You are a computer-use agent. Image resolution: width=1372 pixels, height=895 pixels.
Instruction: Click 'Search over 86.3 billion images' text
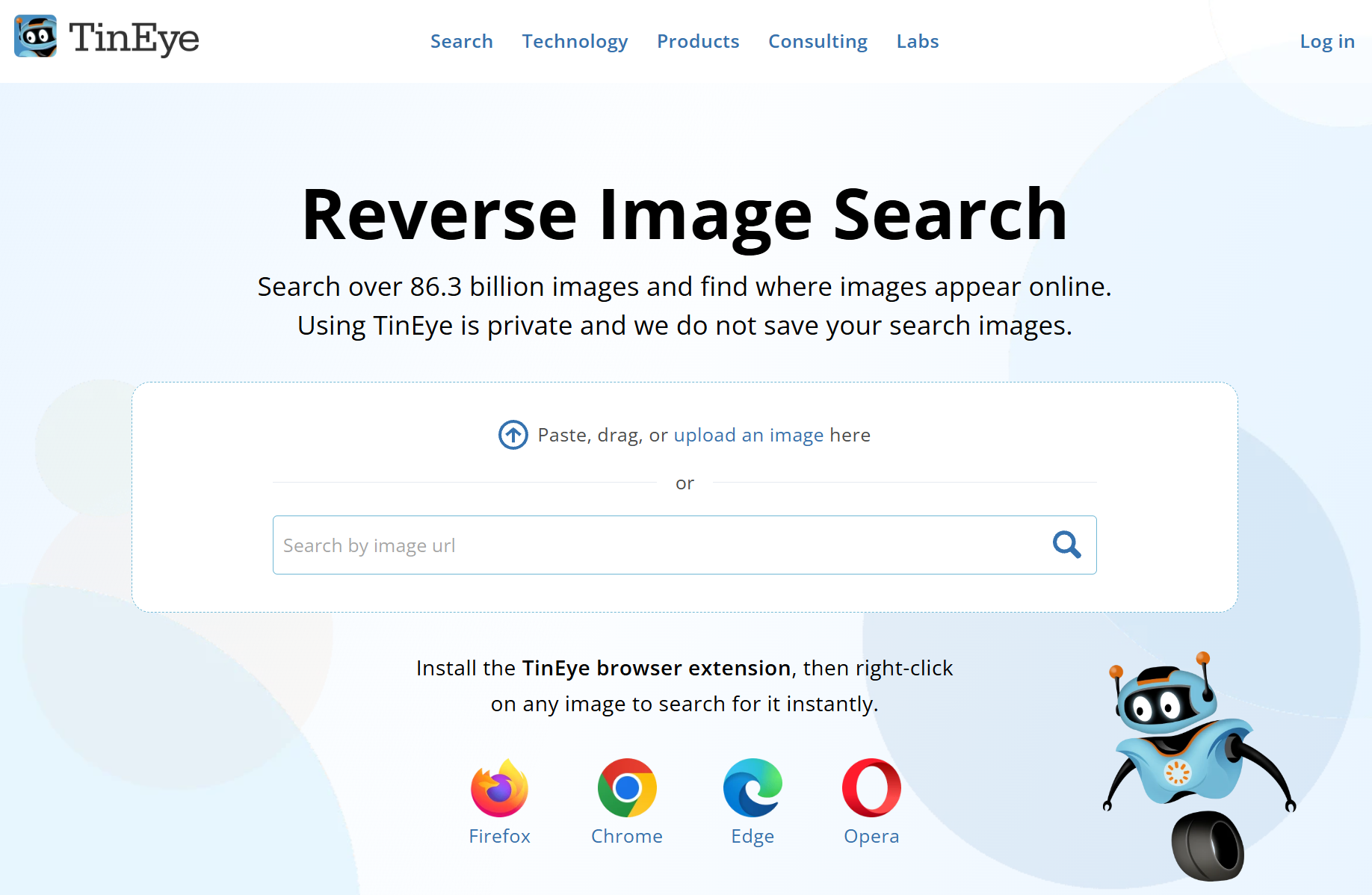click(448, 287)
